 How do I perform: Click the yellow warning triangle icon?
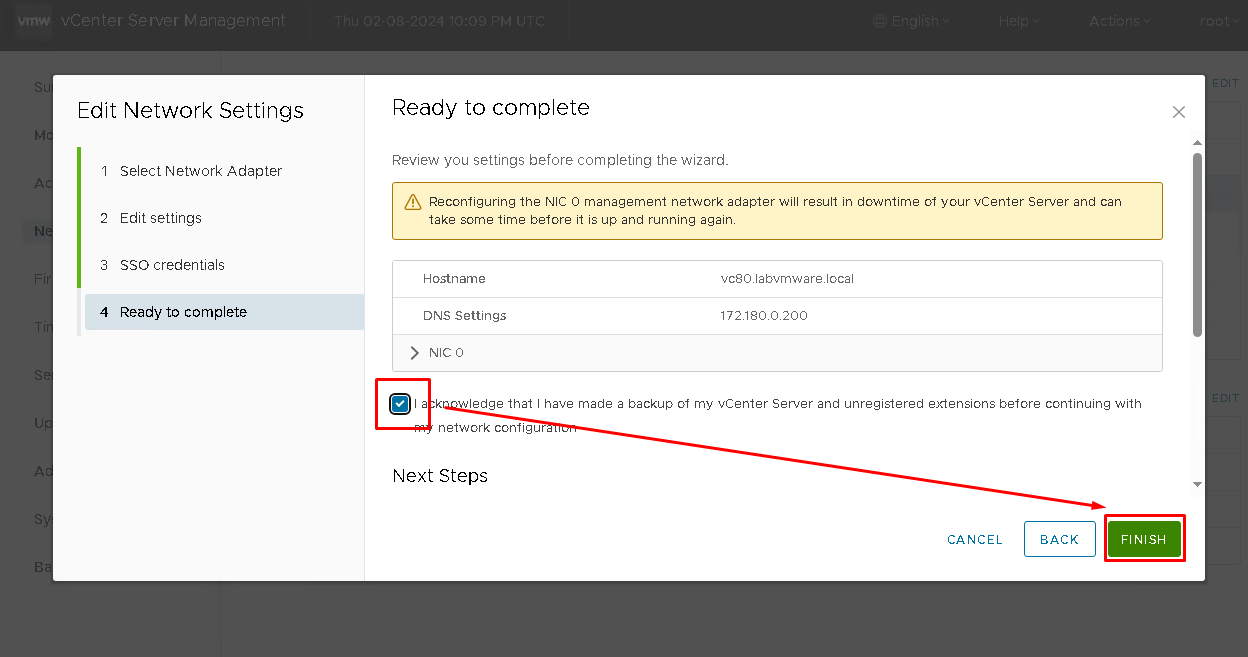413,202
